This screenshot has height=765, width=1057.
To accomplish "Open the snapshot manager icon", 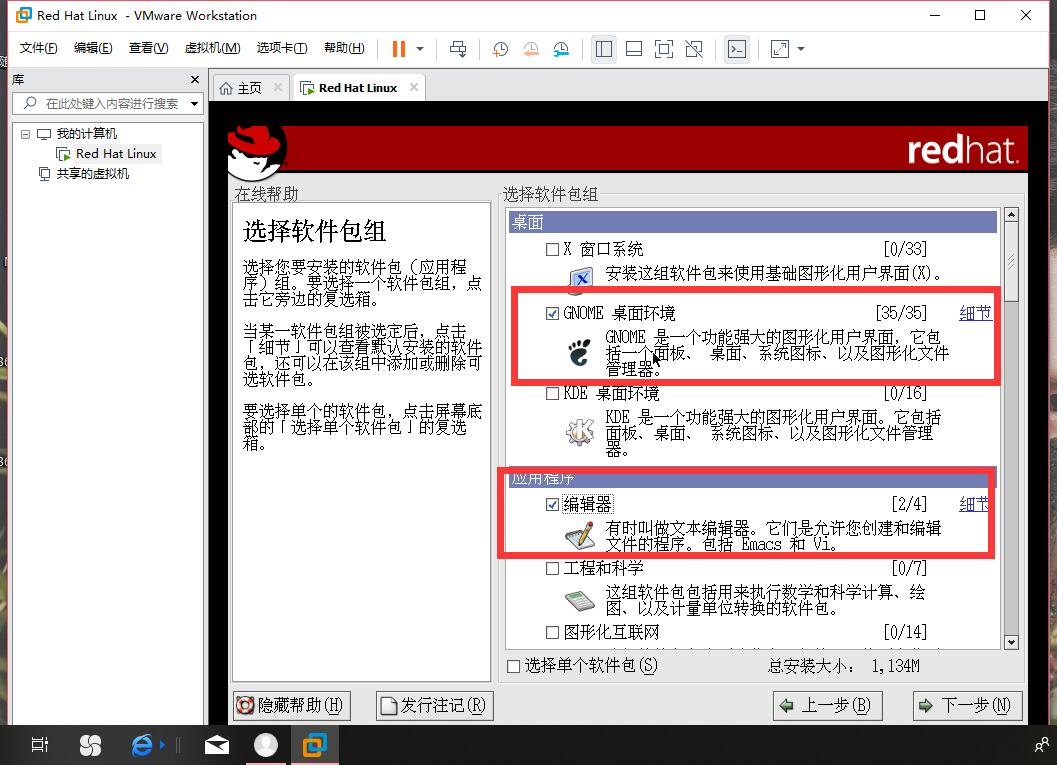I will 561,49.
